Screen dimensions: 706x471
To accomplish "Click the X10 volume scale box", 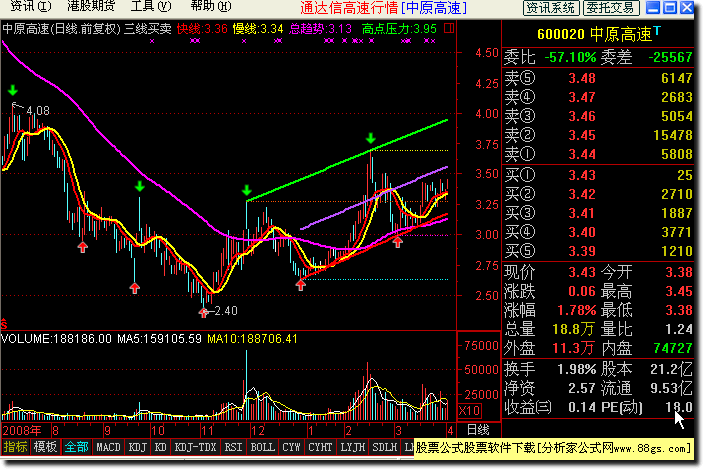I will (x=469, y=411).
